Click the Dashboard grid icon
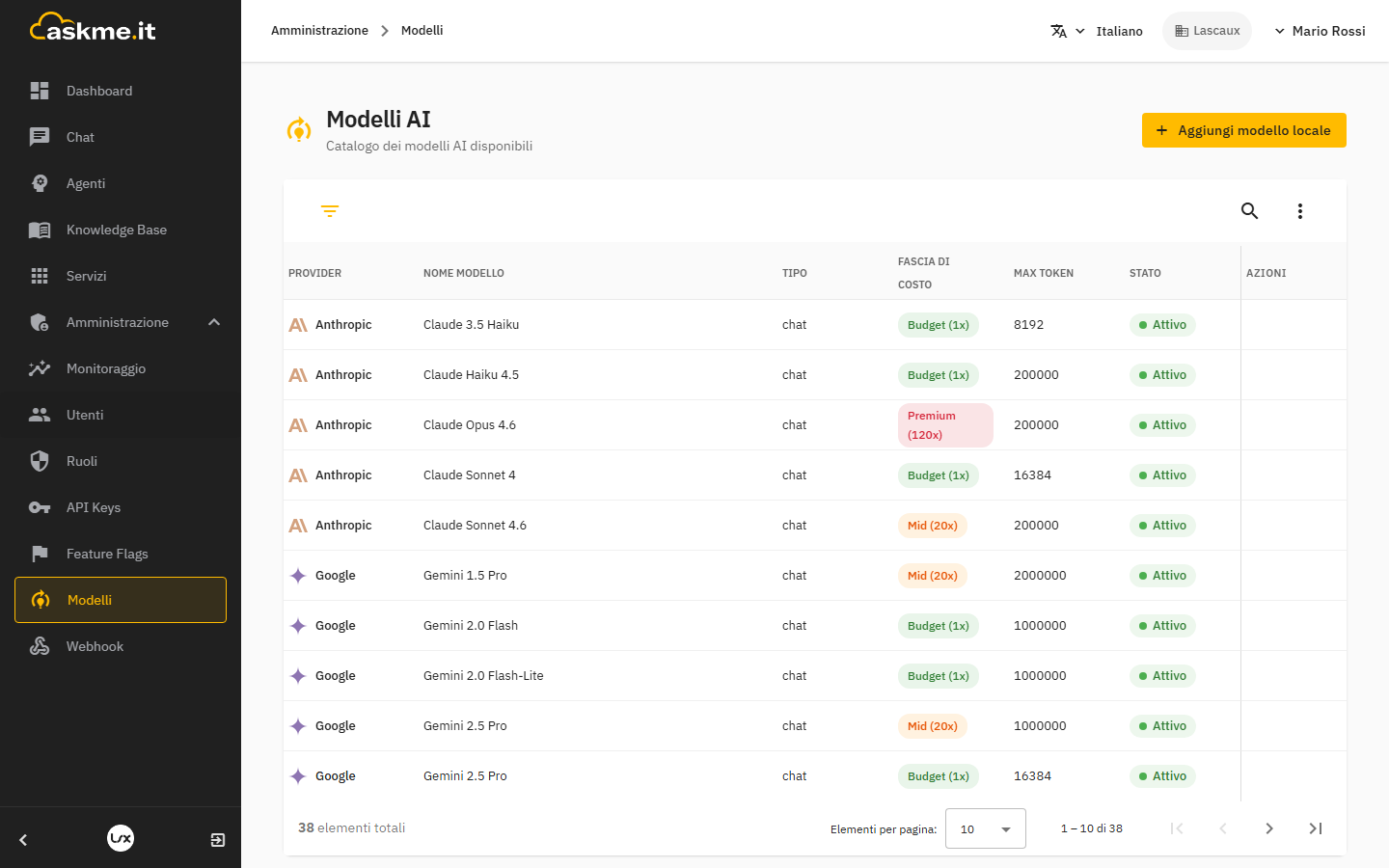Image resolution: width=1389 pixels, height=868 pixels. [40, 91]
